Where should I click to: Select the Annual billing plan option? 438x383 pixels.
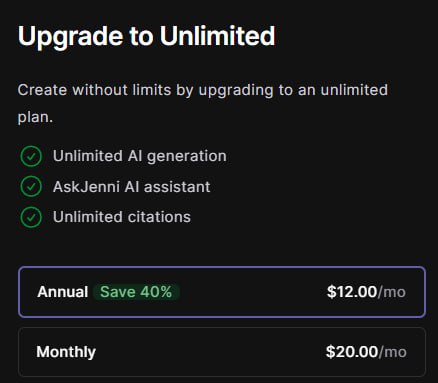(x=222, y=292)
